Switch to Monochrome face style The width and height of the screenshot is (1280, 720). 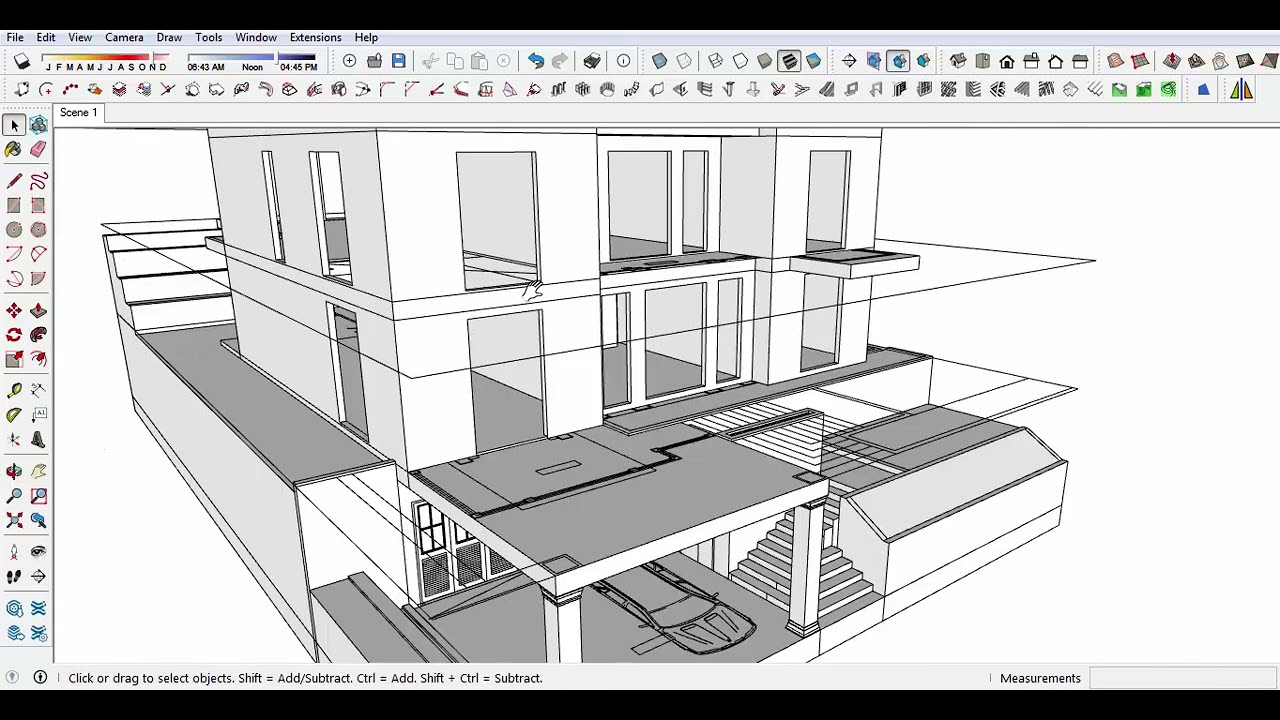[x=813, y=62]
